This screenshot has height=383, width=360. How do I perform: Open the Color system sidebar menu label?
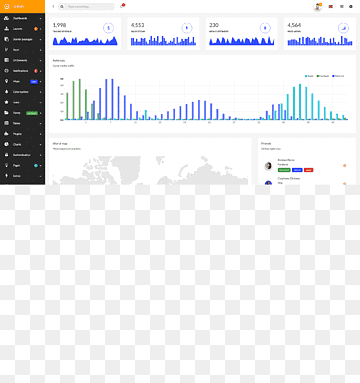tap(21, 92)
